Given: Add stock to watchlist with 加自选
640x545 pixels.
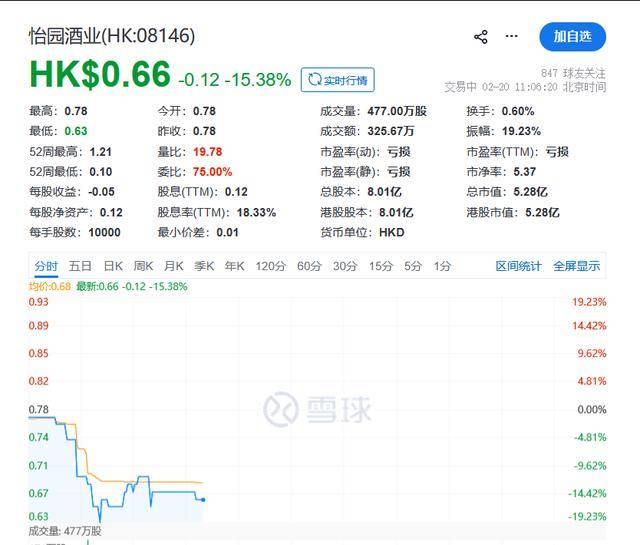Looking at the screenshot, I should pos(573,37).
